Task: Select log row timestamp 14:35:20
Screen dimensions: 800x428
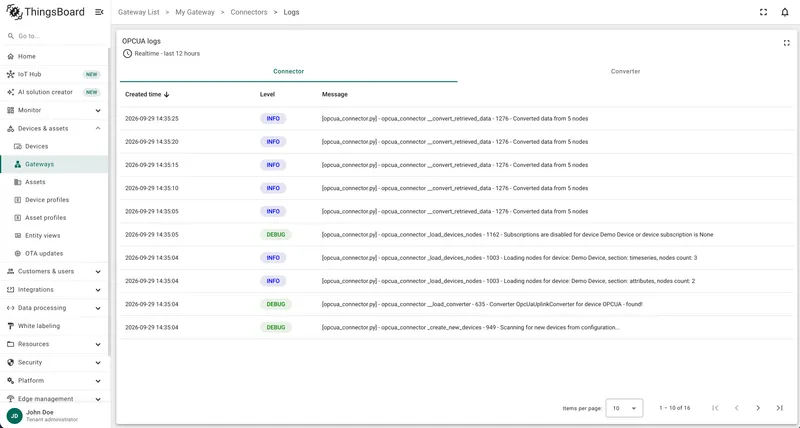Action: coord(152,142)
